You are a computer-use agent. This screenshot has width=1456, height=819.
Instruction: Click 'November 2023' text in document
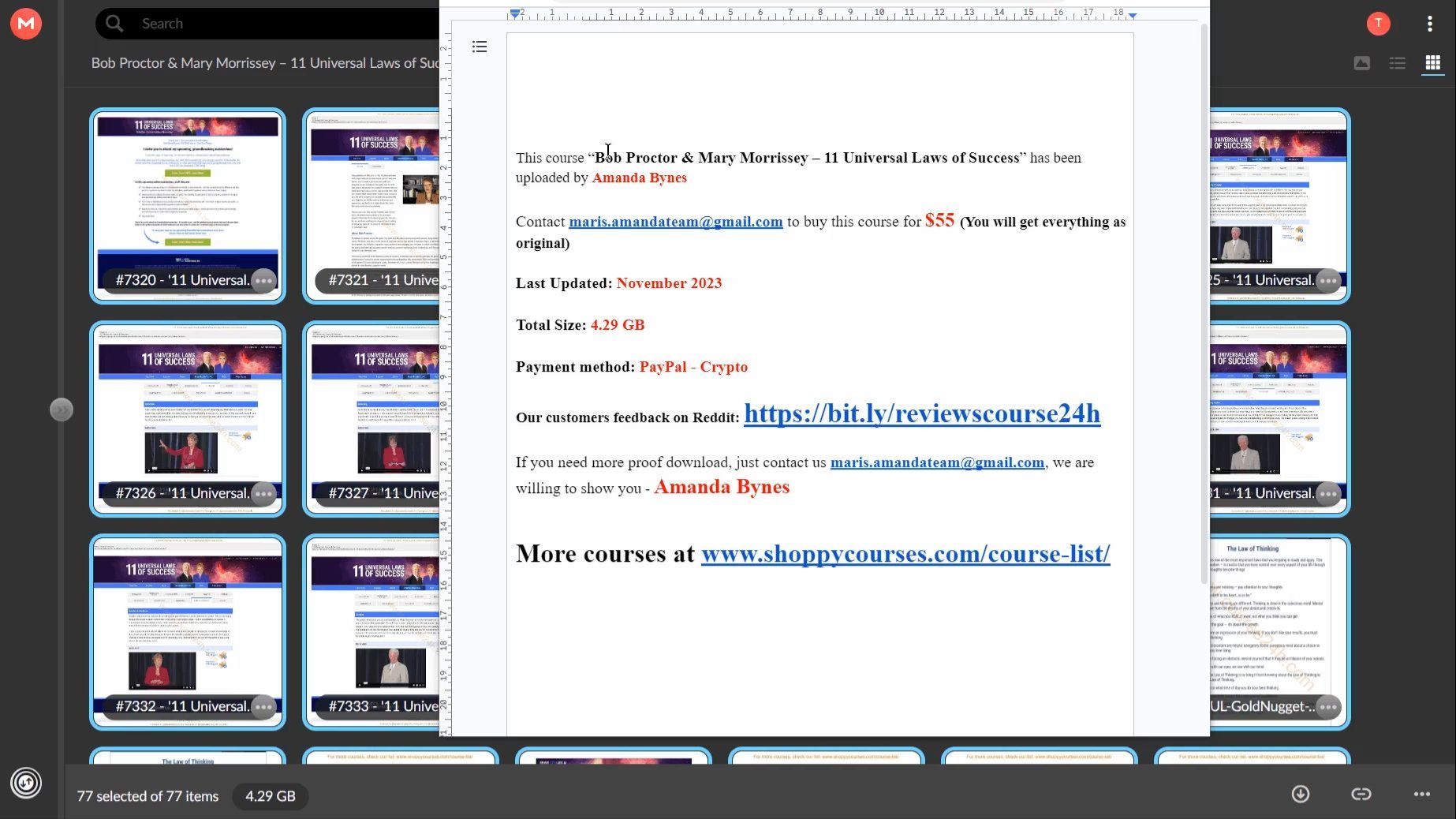click(x=669, y=283)
